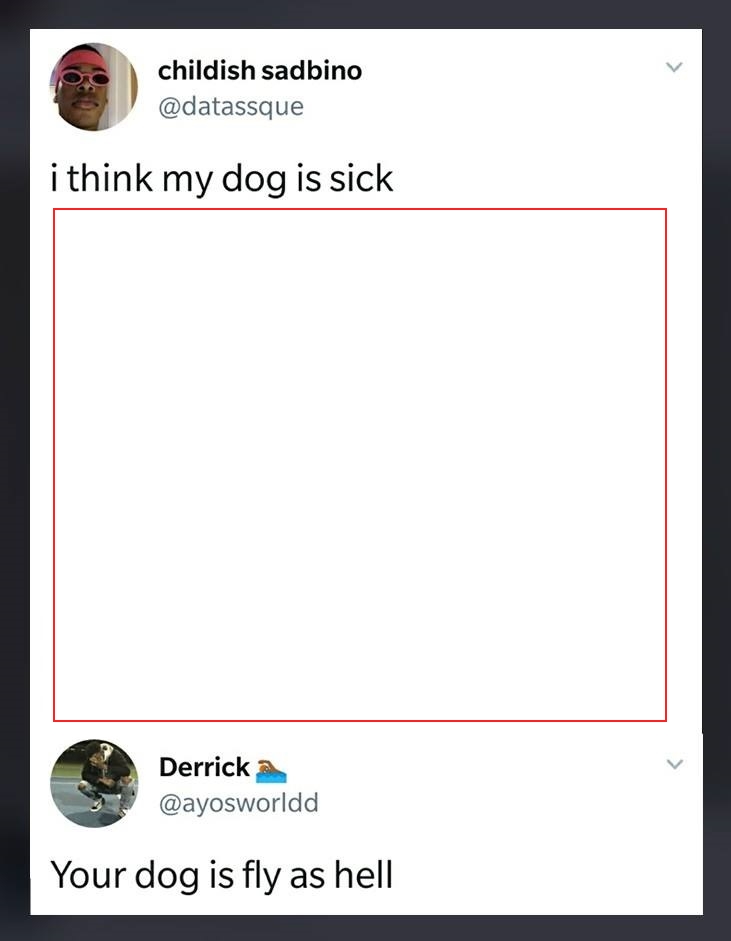The width and height of the screenshot is (731, 941).
Task: Expand the chevron menu on Derrick's reply
Action: point(675,764)
